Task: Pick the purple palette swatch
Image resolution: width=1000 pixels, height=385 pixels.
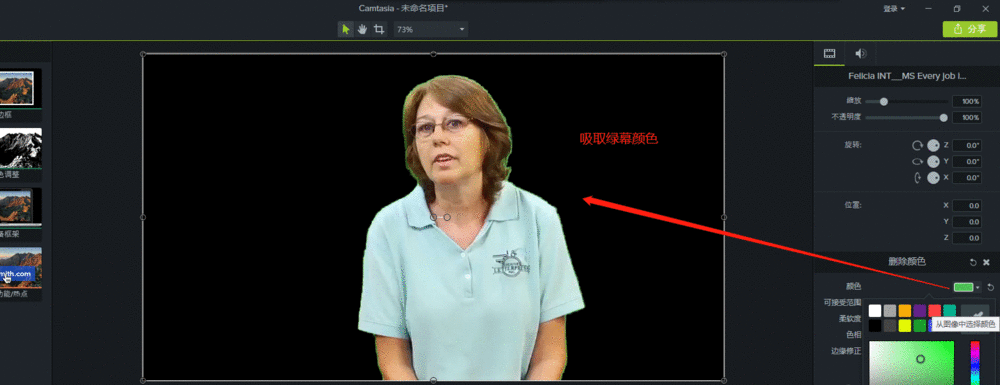Action: click(920, 310)
